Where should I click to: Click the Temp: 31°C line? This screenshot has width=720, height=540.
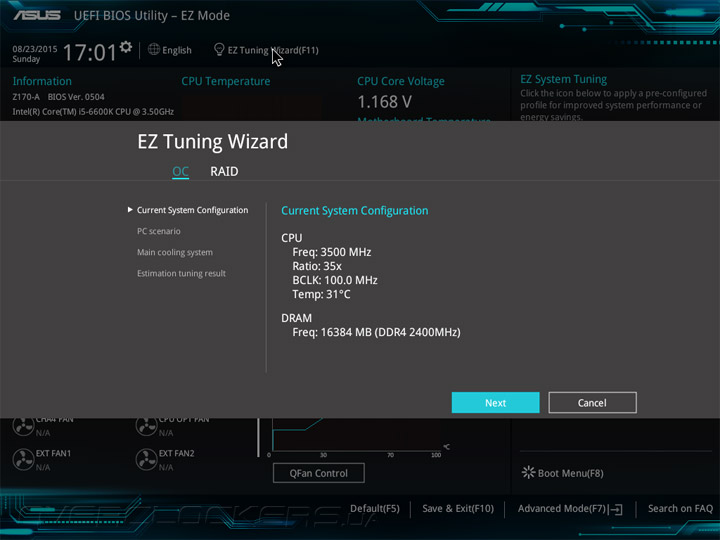tap(321, 294)
